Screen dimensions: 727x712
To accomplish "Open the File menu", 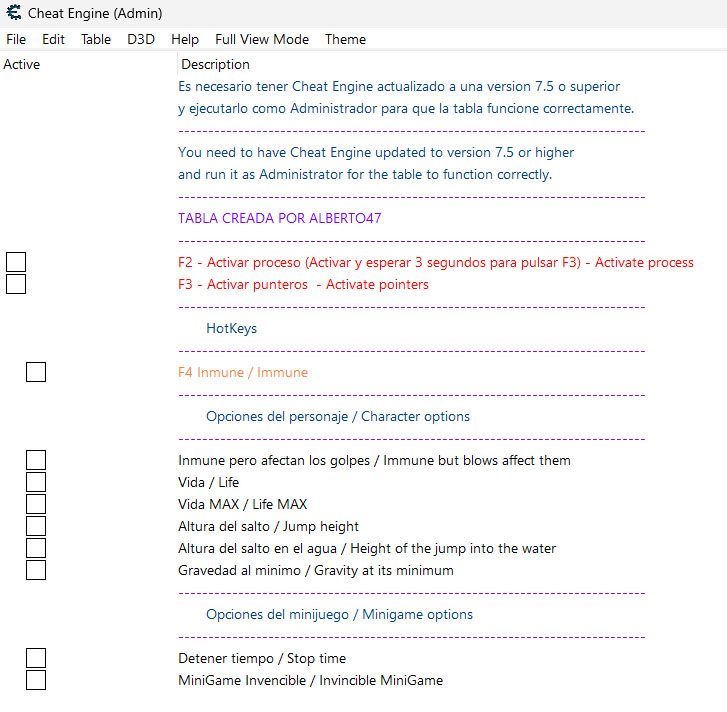I will (x=16, y=39).
